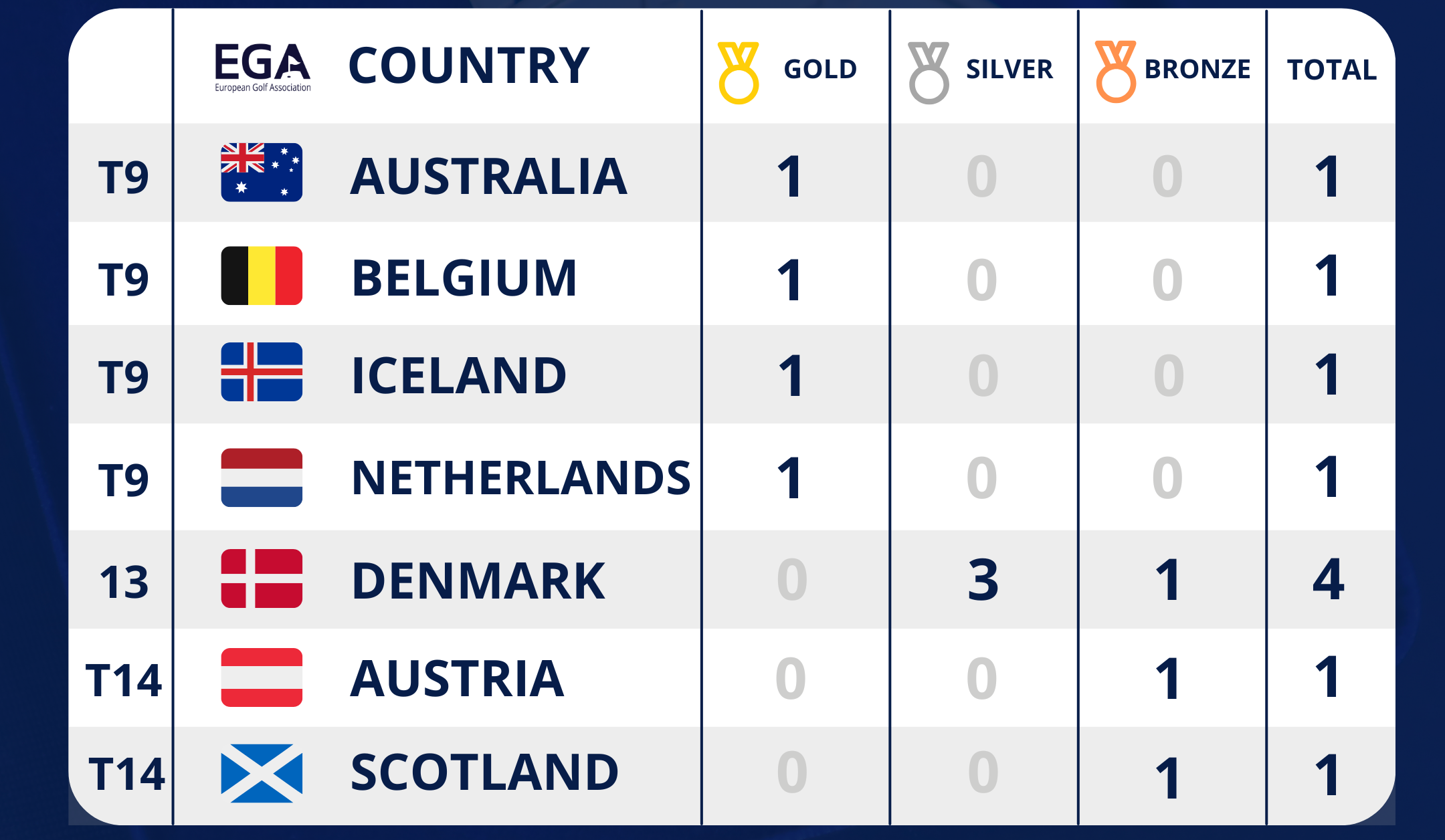Click the NETHERLANDS country name

pos(521,478)
